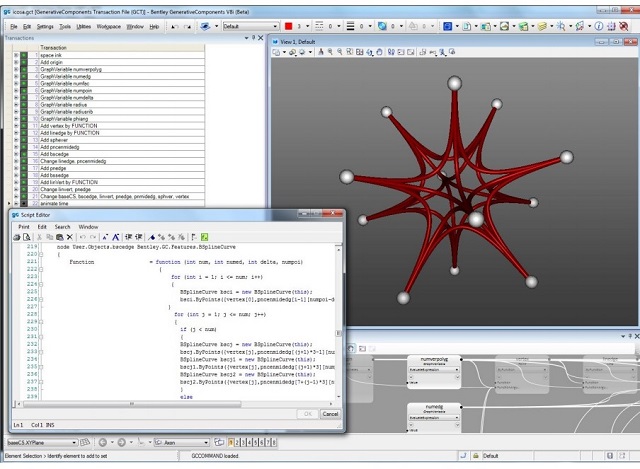Click the OK button in Script Editor

(x=307, y=414)
